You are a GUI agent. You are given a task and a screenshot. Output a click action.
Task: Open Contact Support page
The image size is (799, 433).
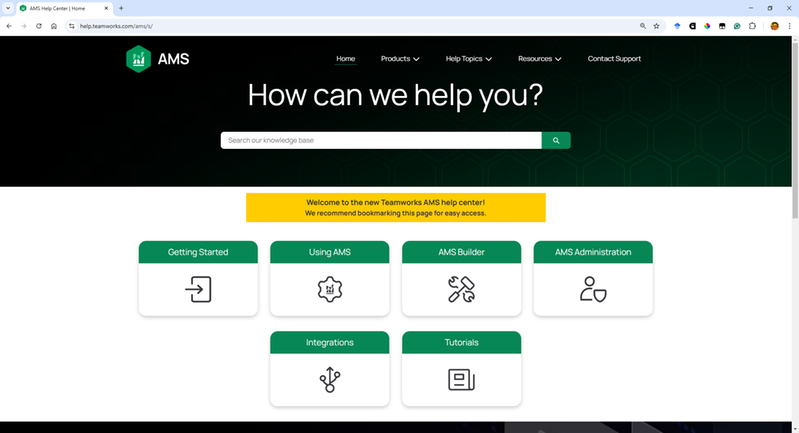click(x=614, y=59)
